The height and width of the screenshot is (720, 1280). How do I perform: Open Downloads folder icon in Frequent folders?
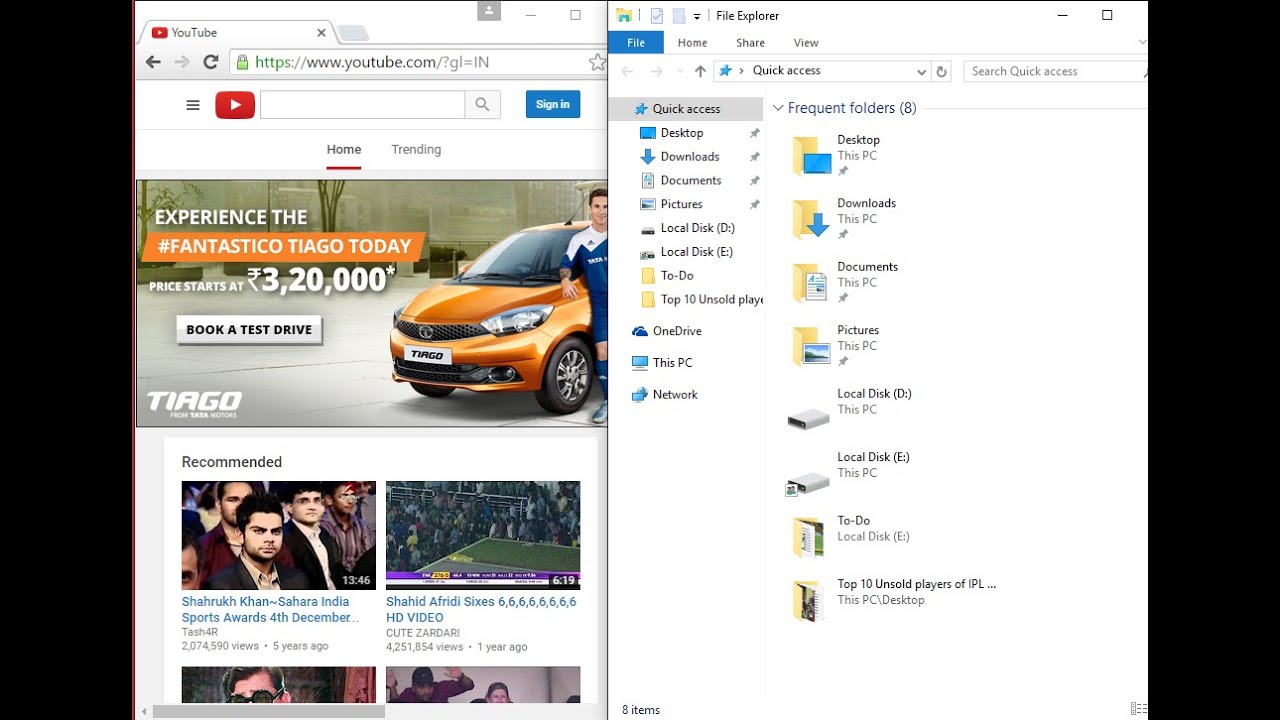811,219
